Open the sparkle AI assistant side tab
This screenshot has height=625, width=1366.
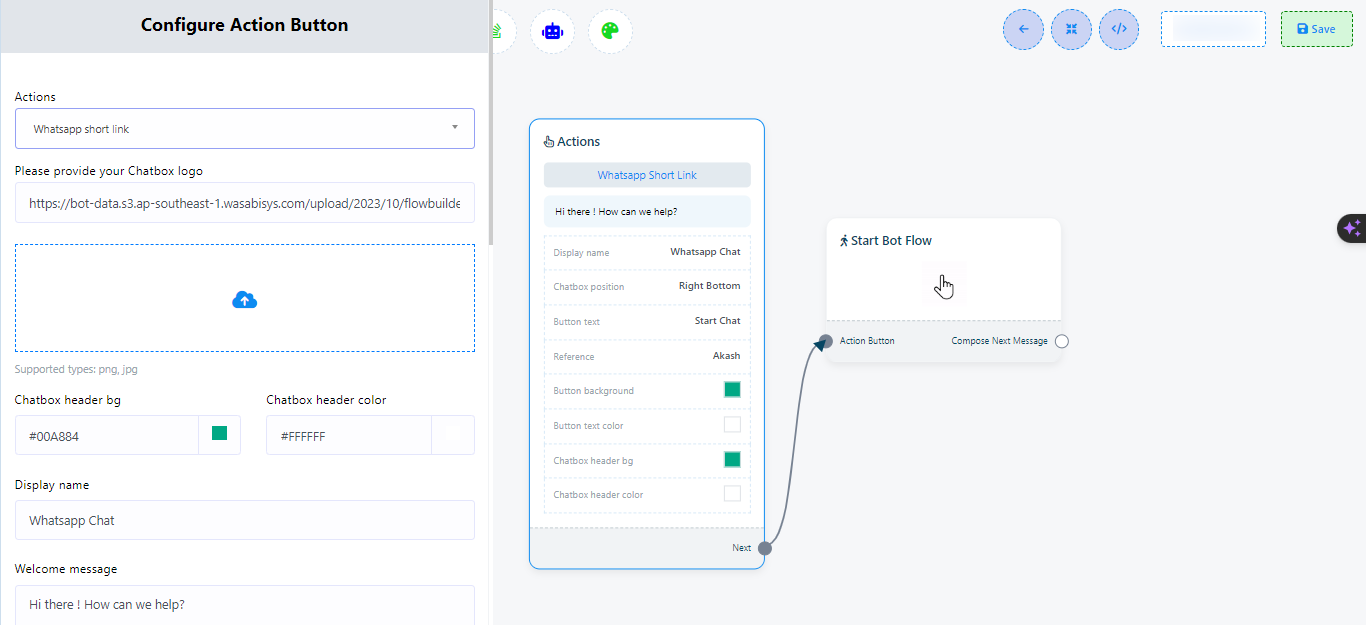pyautogui.click(x=1351, y=229)
